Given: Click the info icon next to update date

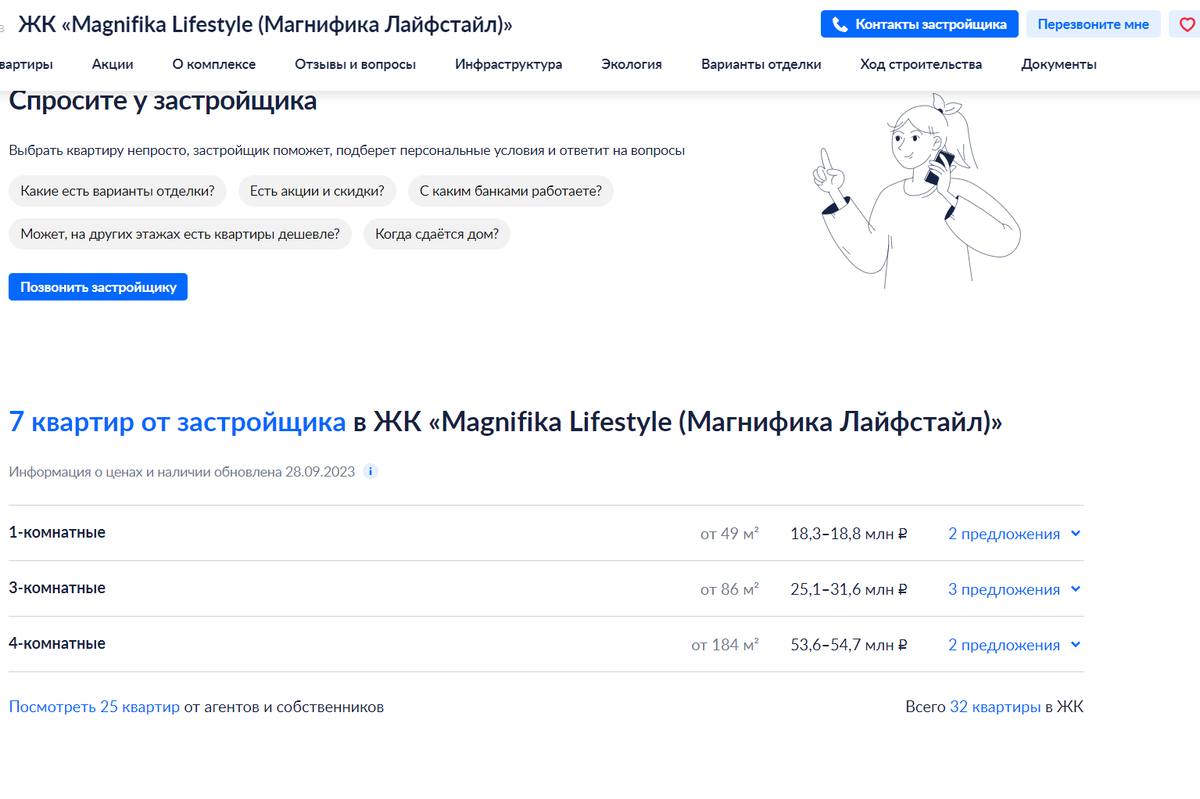Looking at the screenshot, I should (x=370, y=471).
